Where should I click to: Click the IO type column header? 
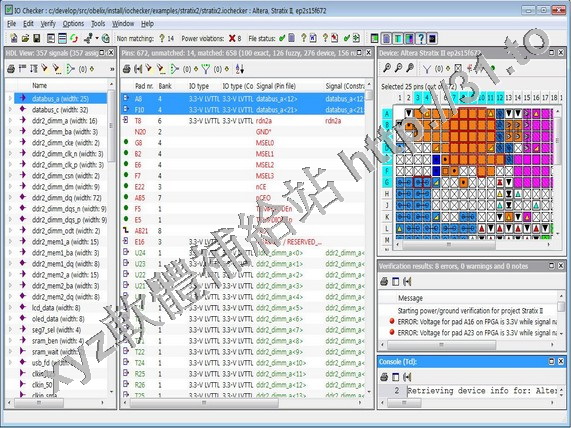tap(199, 86)
